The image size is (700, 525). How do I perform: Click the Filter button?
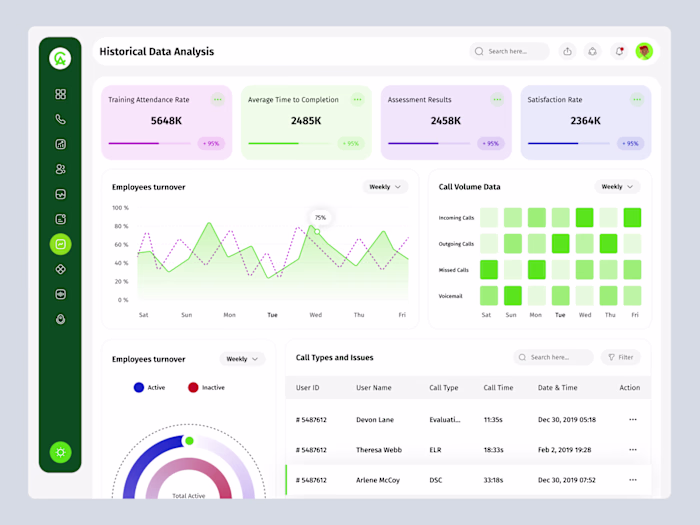[x=621, y=357]
